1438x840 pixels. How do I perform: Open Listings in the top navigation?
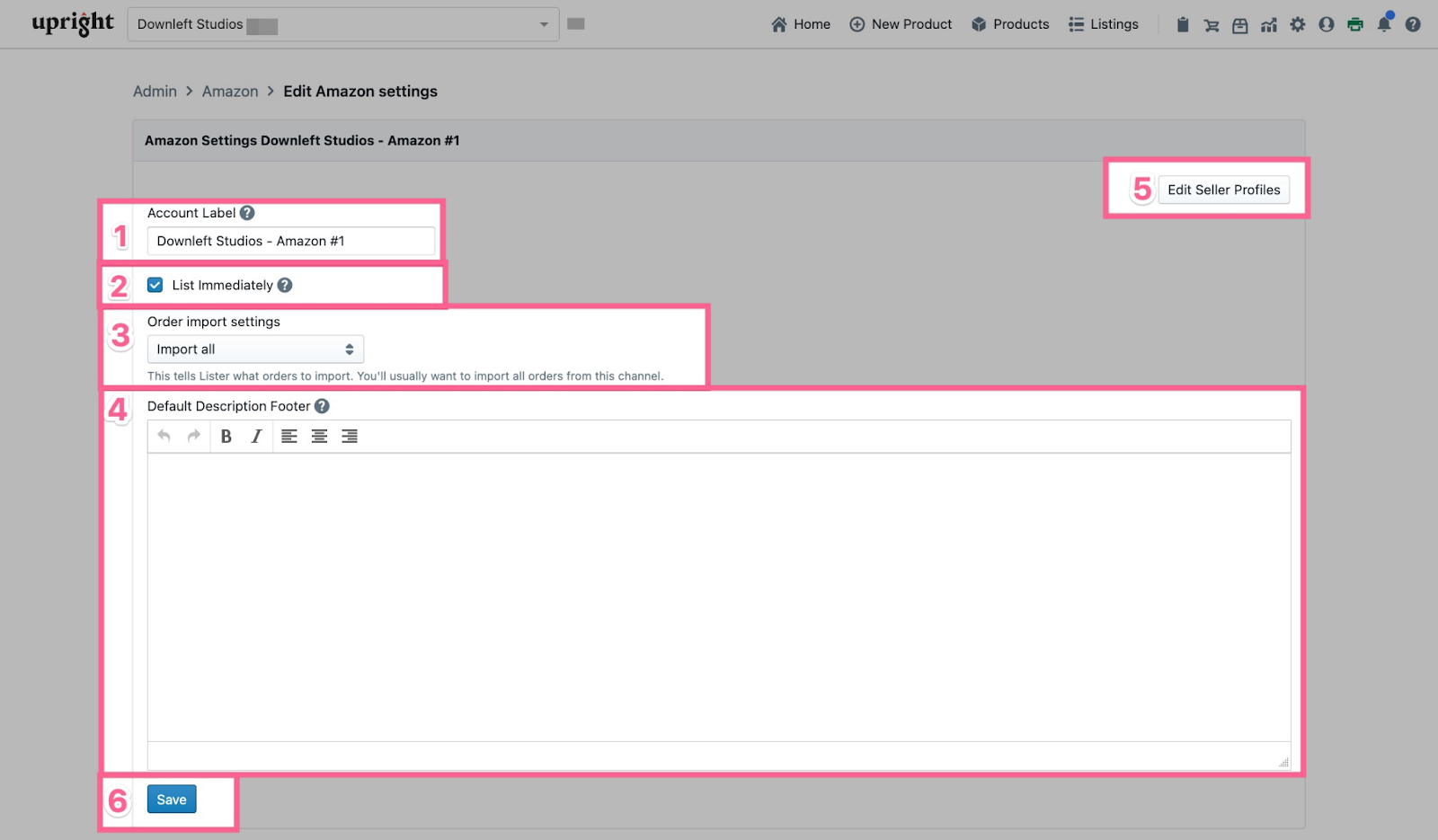[x=1104, y=24]
